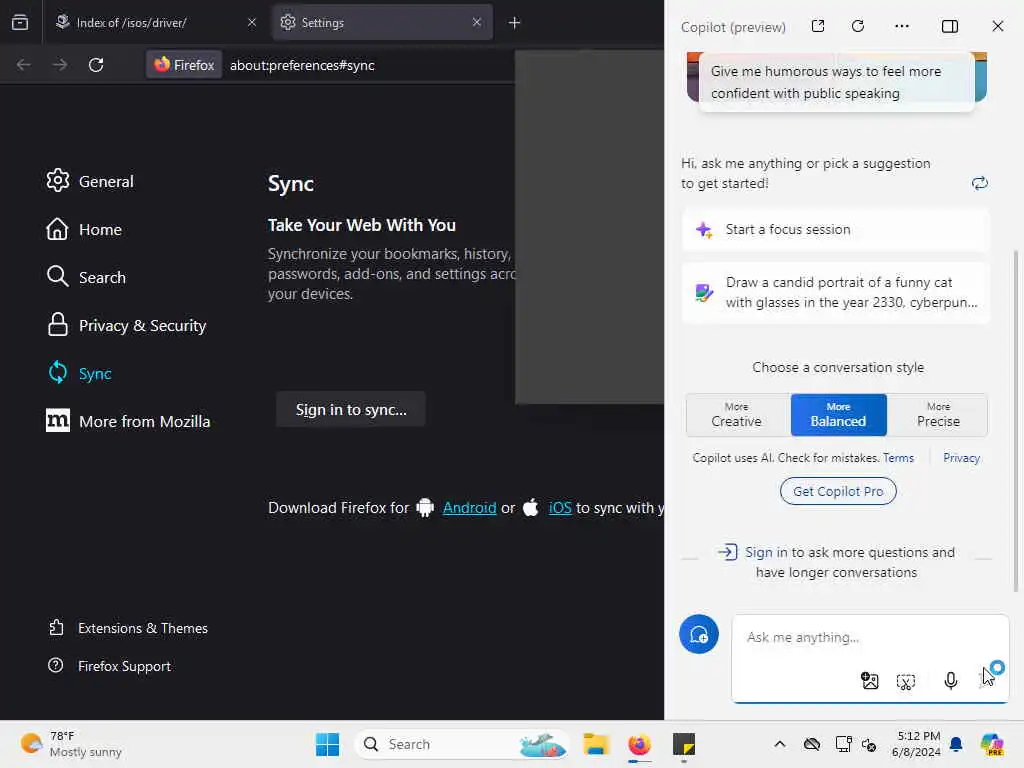The width and height of the screenshot is (1024, 768).
Task: Open Search settings category
Action: tap(86, 277)
